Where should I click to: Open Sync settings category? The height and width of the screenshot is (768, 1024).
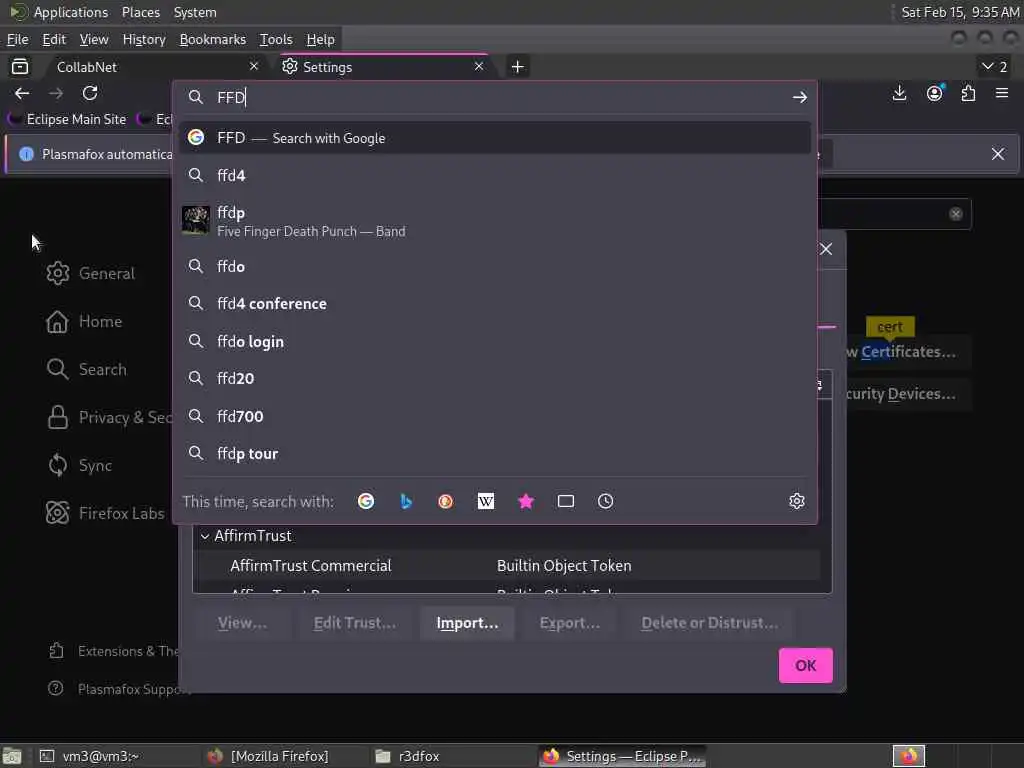tap(79, 466)
